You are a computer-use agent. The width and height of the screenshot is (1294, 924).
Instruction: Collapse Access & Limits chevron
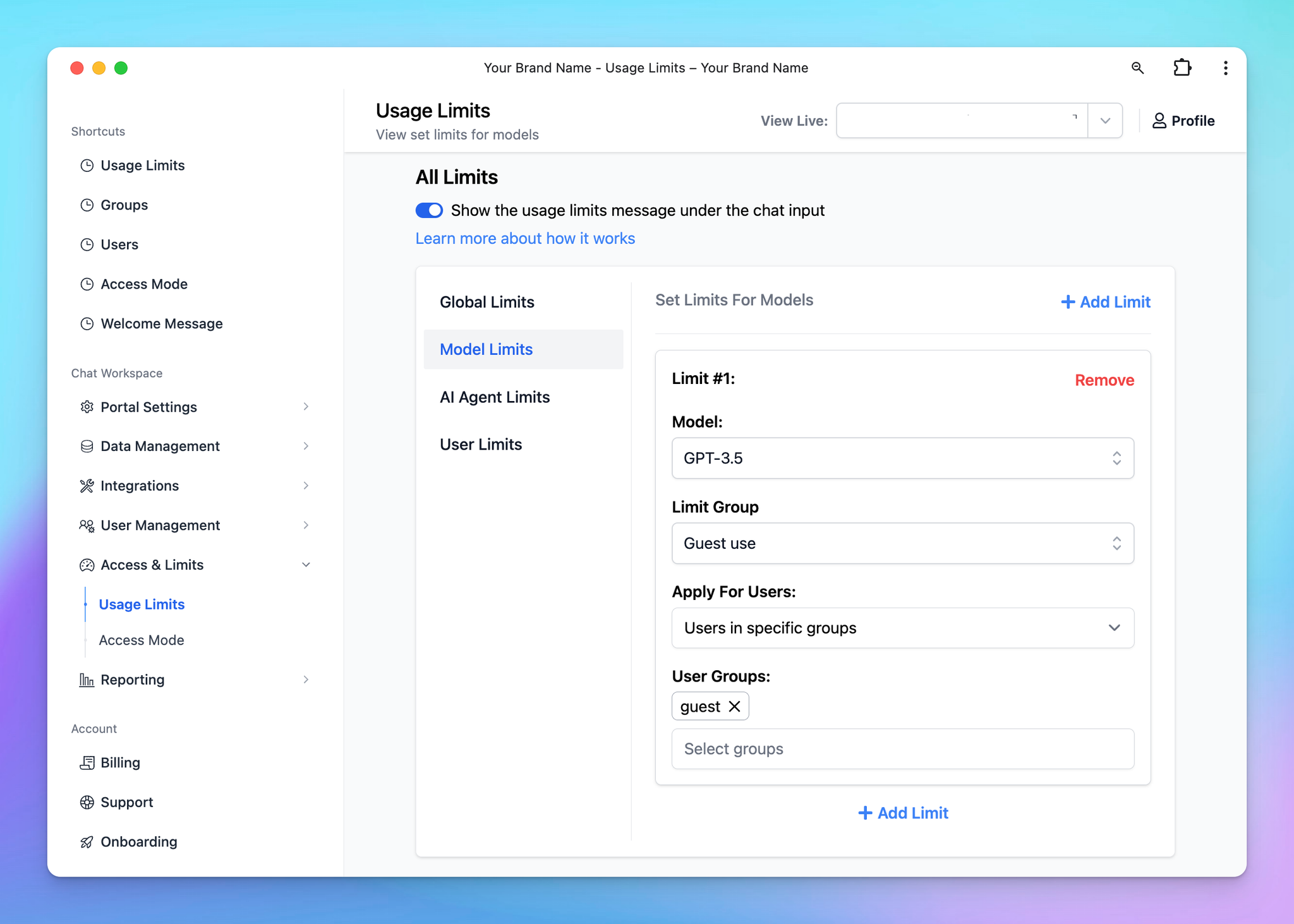coord(306,565)
